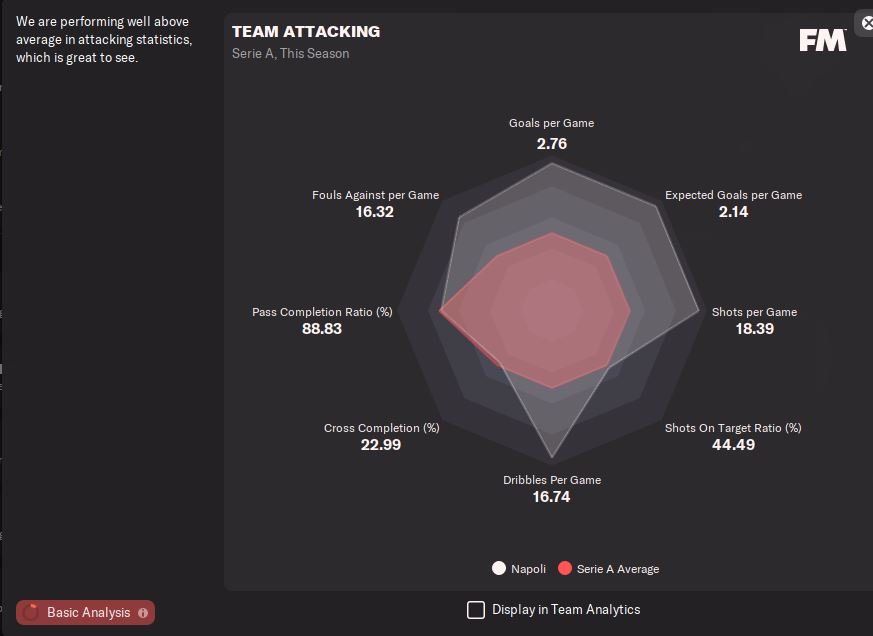Click the Cross Completion (%) label

coord(381,428)
